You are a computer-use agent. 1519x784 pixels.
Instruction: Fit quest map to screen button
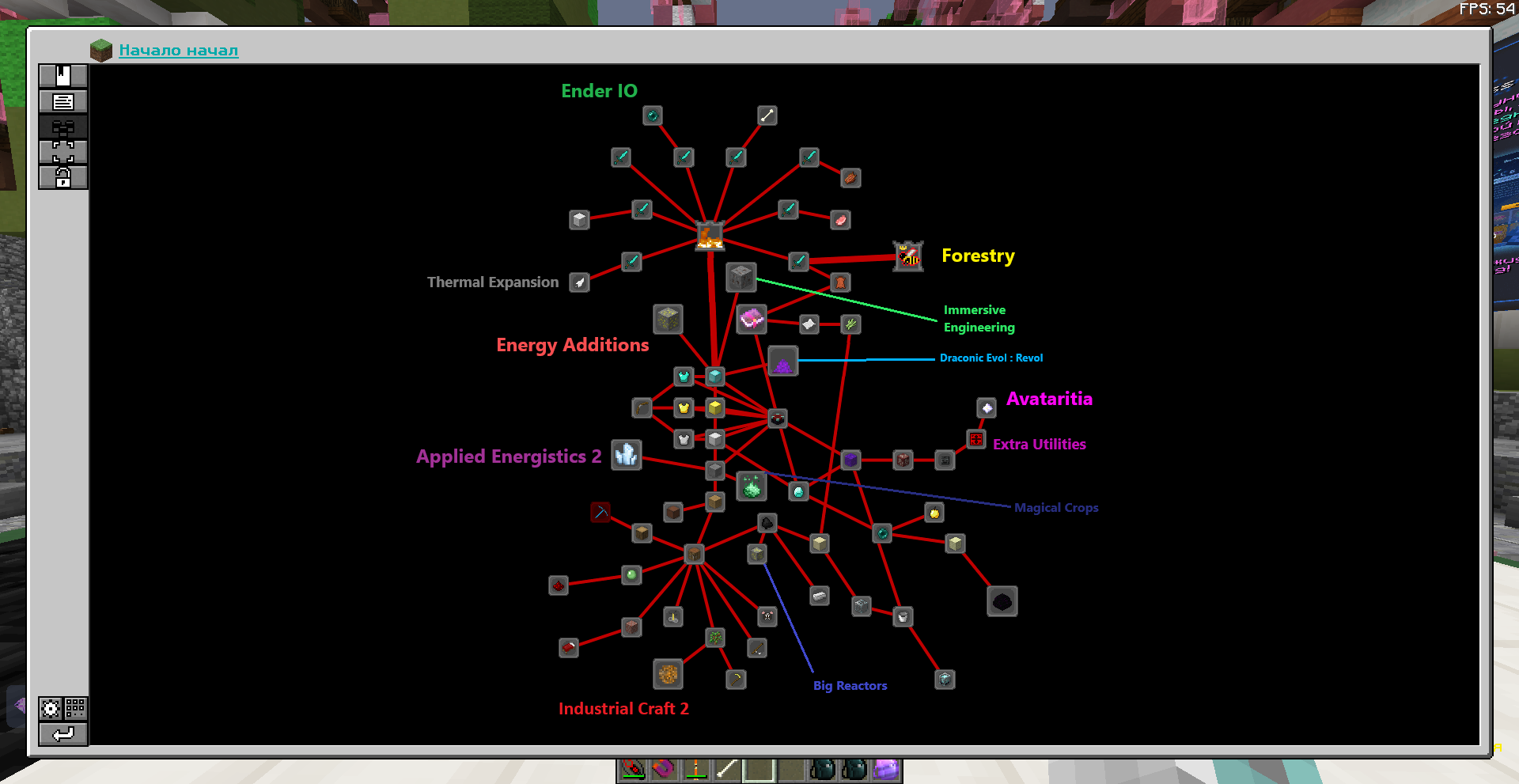[x=63, y=152]
